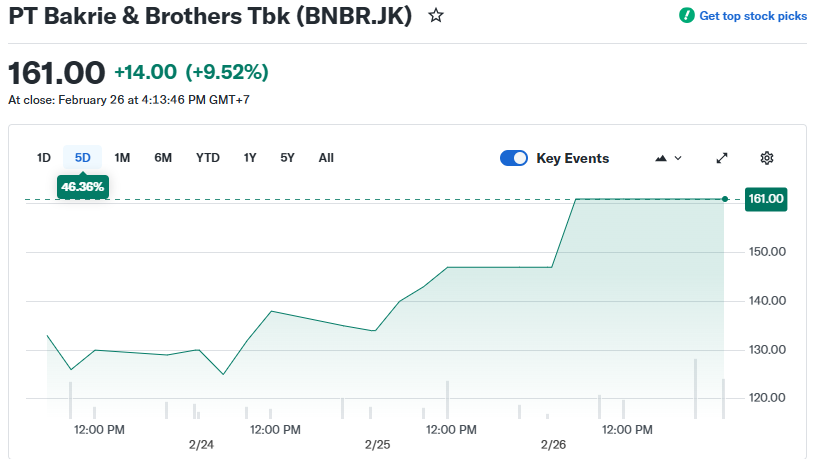Viewport: 817px width, 459px height.
Task: Expand the chart to full screen
Action: [722, 158]
